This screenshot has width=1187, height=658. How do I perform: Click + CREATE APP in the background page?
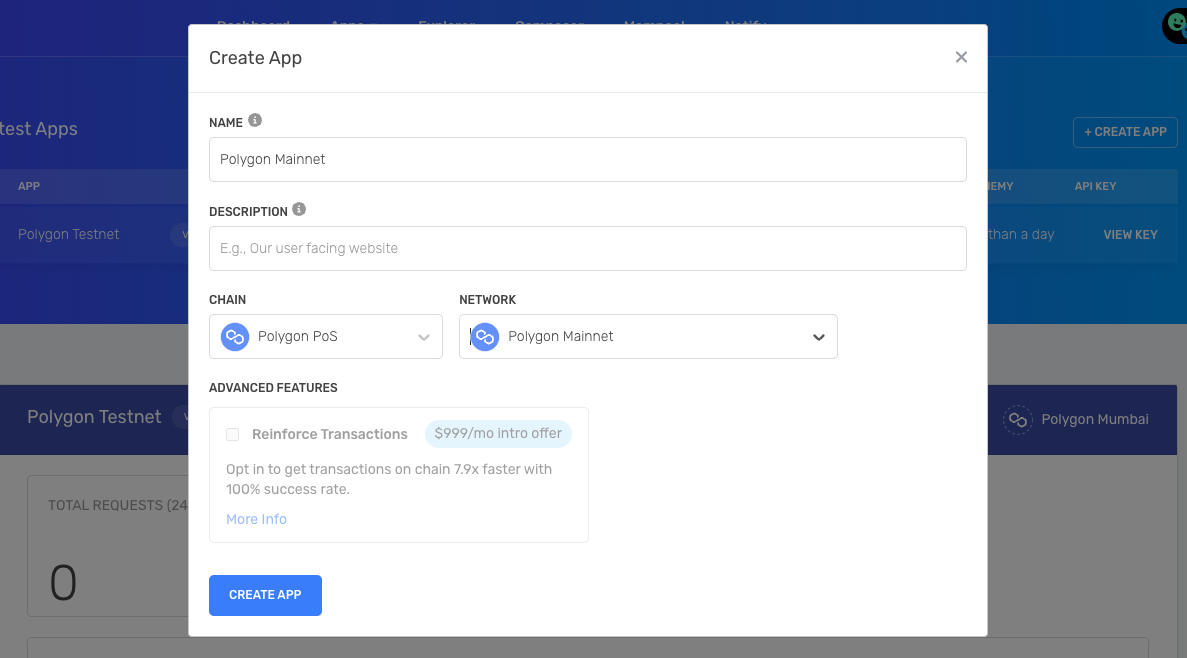point(1125,133)
